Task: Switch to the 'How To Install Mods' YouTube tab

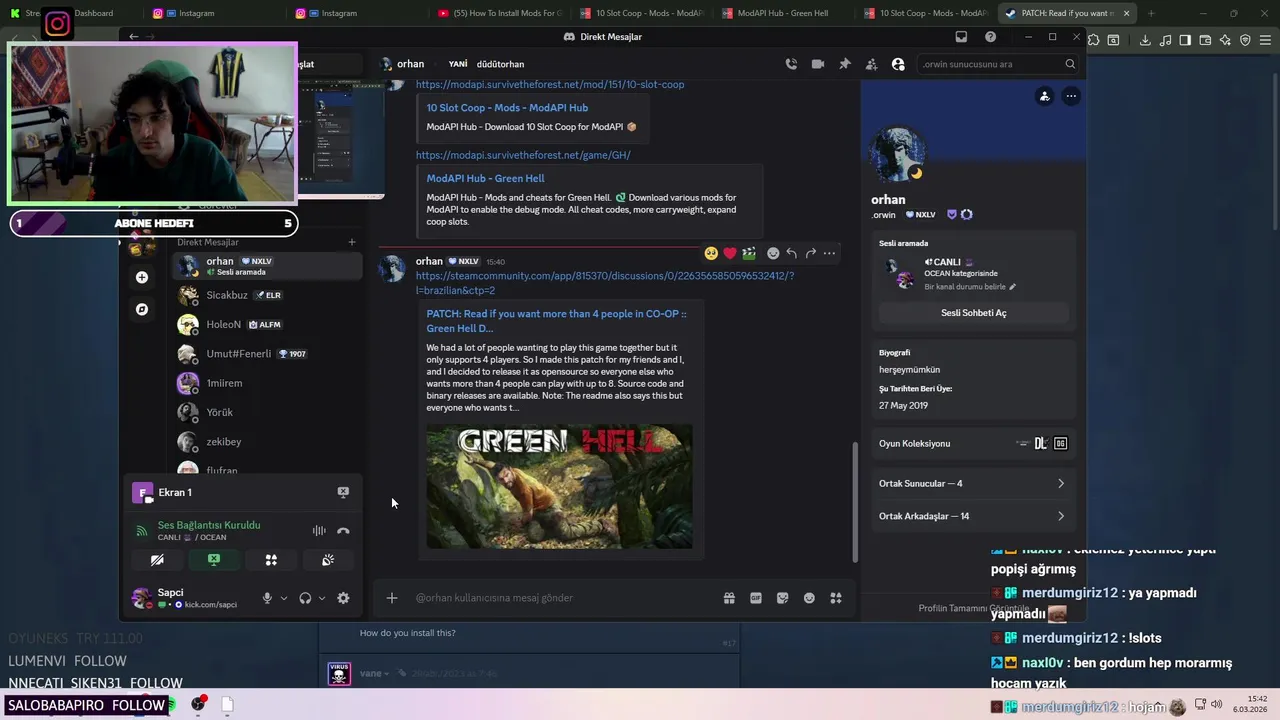Action: pyautogui.click(x=500, y=13)
